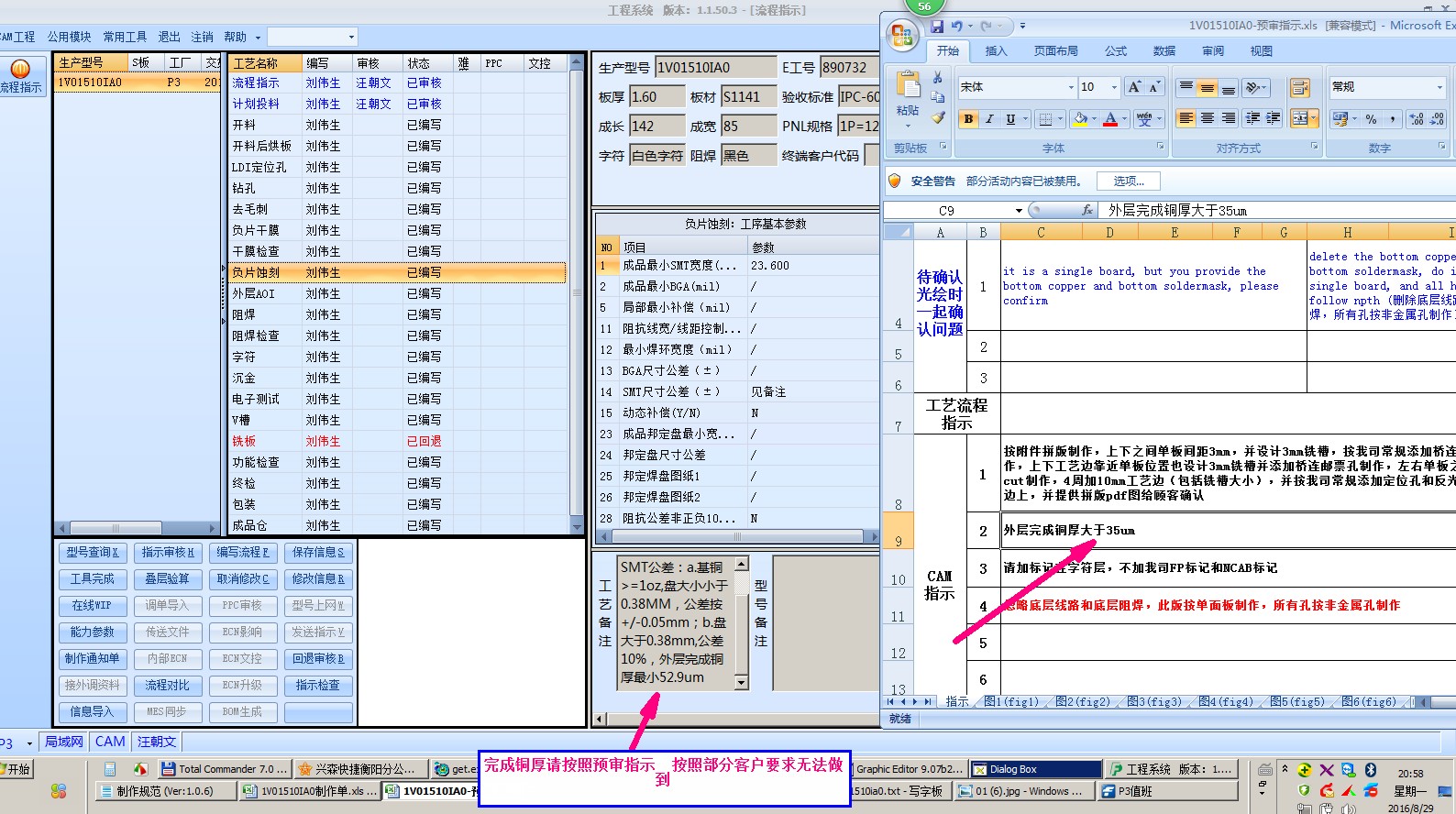Click the 流程对比 button
This screenshot has height=814, width=1456.
[168, 686]
